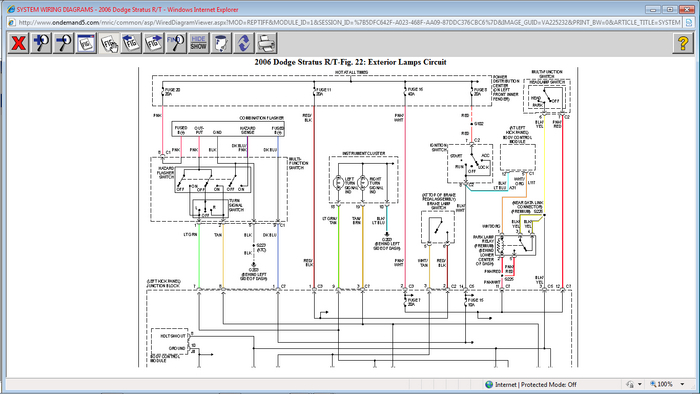Click the Internet Explorer title bar icon
This screenshot has height=394, width=700.
(x=11, y=9)
